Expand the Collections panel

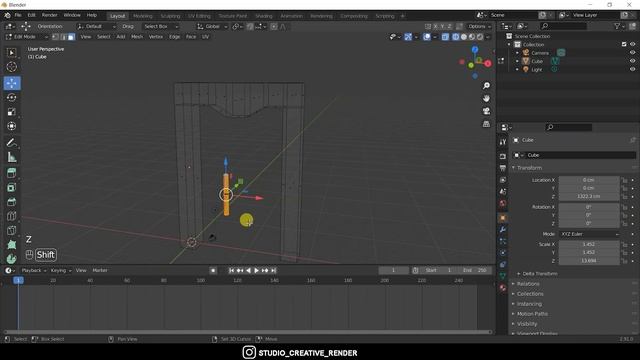point(530,294)
